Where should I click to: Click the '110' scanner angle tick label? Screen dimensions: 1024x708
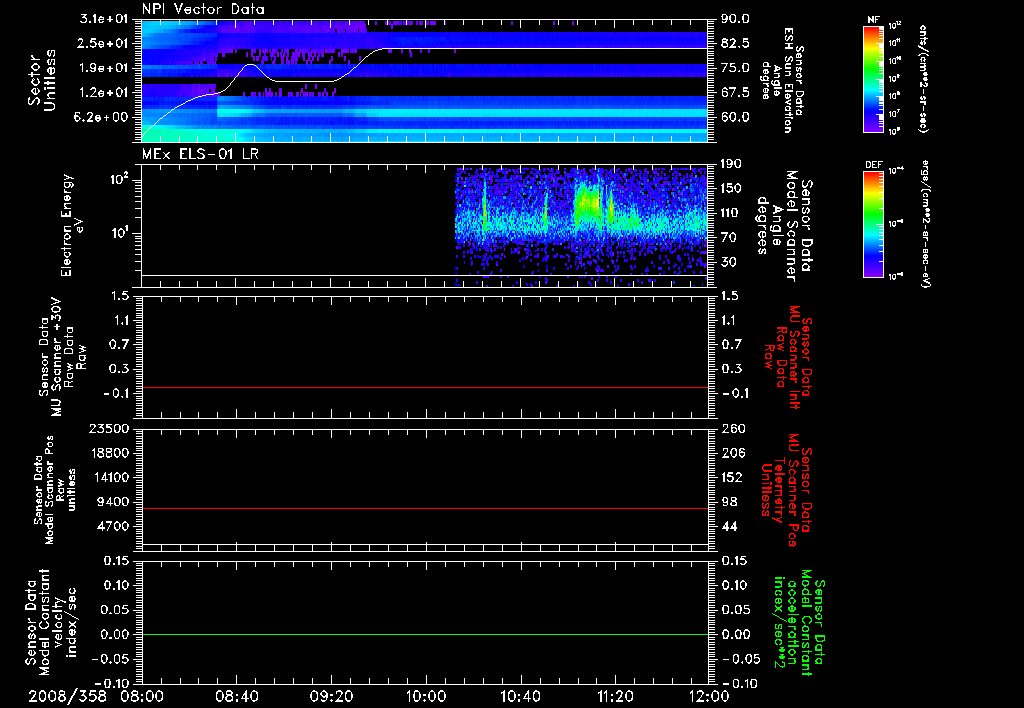pos(731,213)
